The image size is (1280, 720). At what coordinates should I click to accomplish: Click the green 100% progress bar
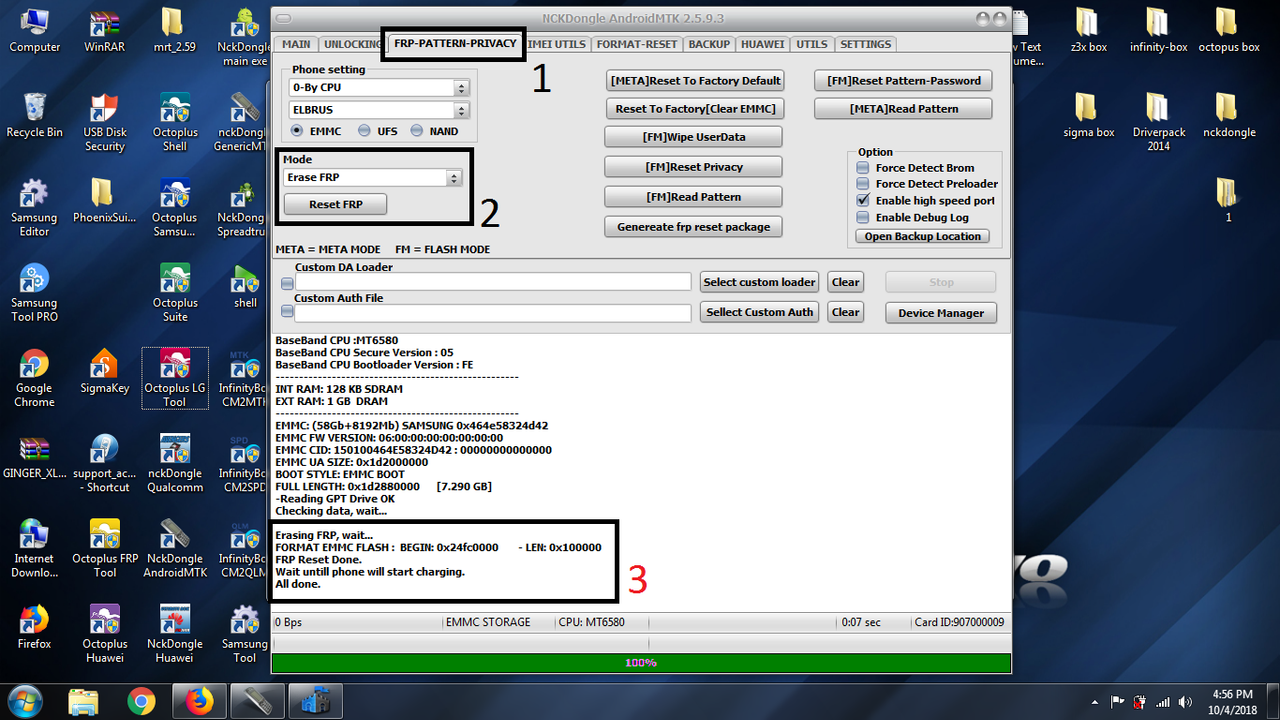pyautogui.click(x=641, y=663)
